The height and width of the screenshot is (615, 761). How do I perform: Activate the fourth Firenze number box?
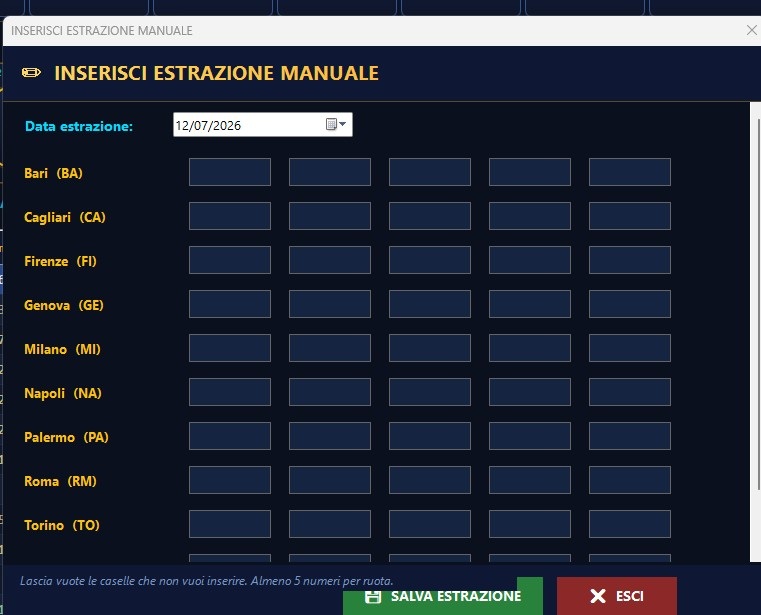529,260
